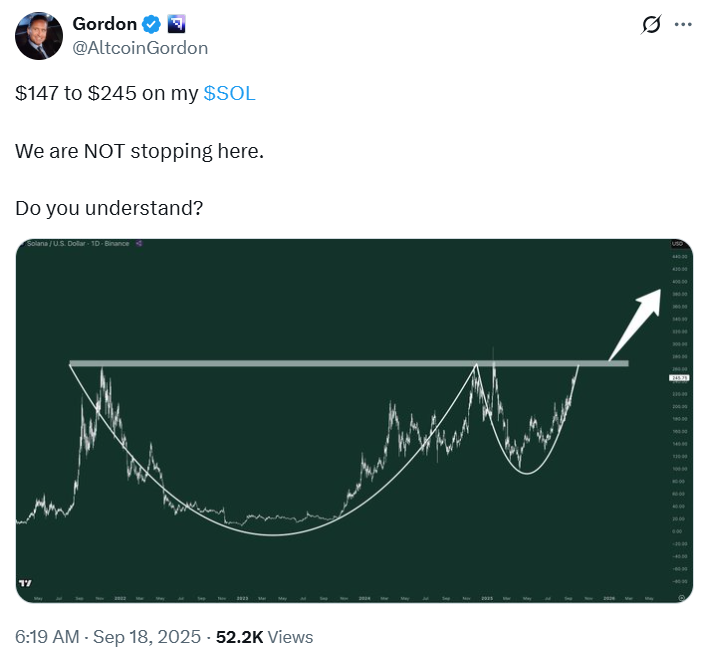Open the 6:19 AM · Sep 18, 2025 timestamp

coord(108,636)
